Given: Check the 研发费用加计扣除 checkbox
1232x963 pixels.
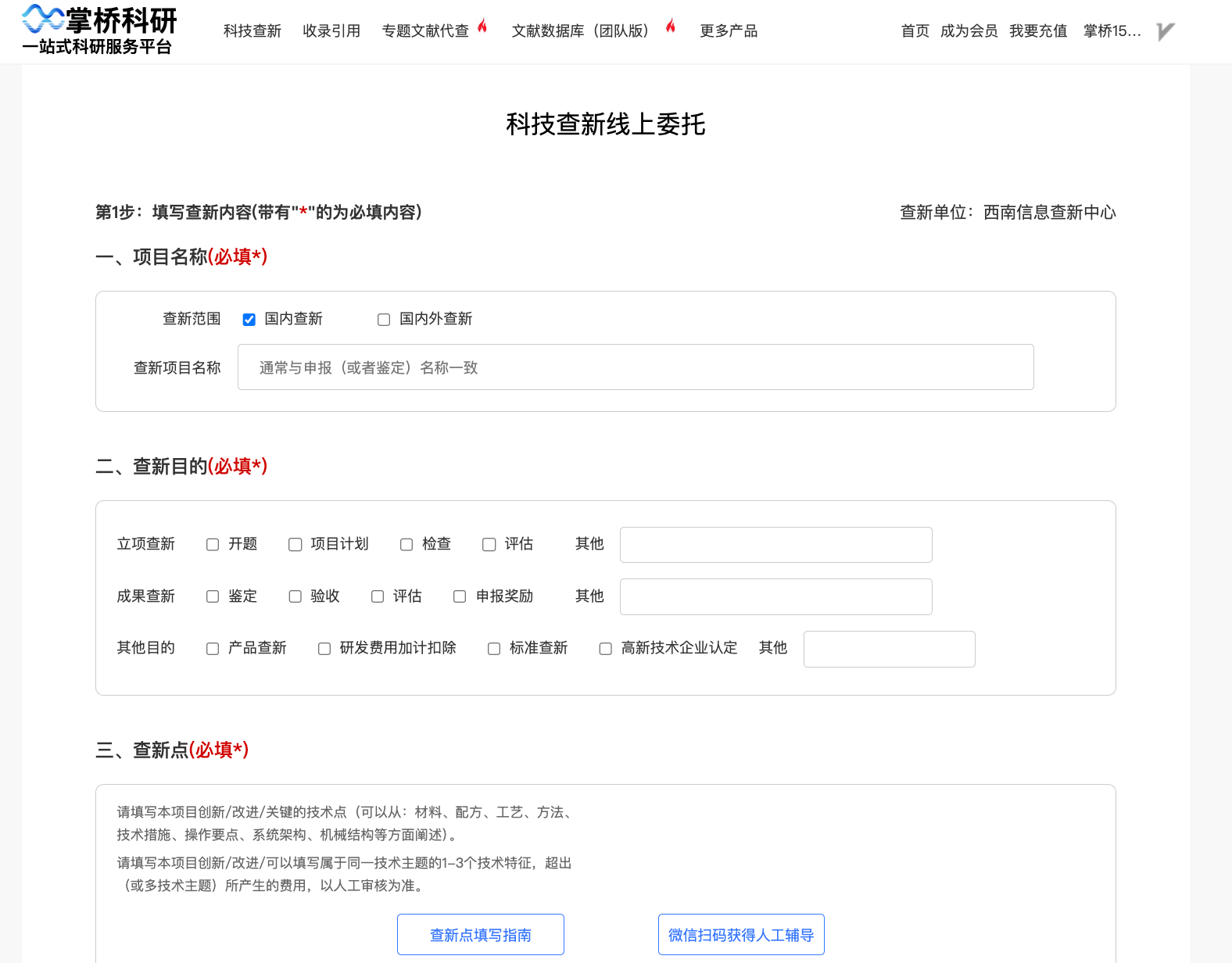Looking at the screenshot, I should click(324, 649).
